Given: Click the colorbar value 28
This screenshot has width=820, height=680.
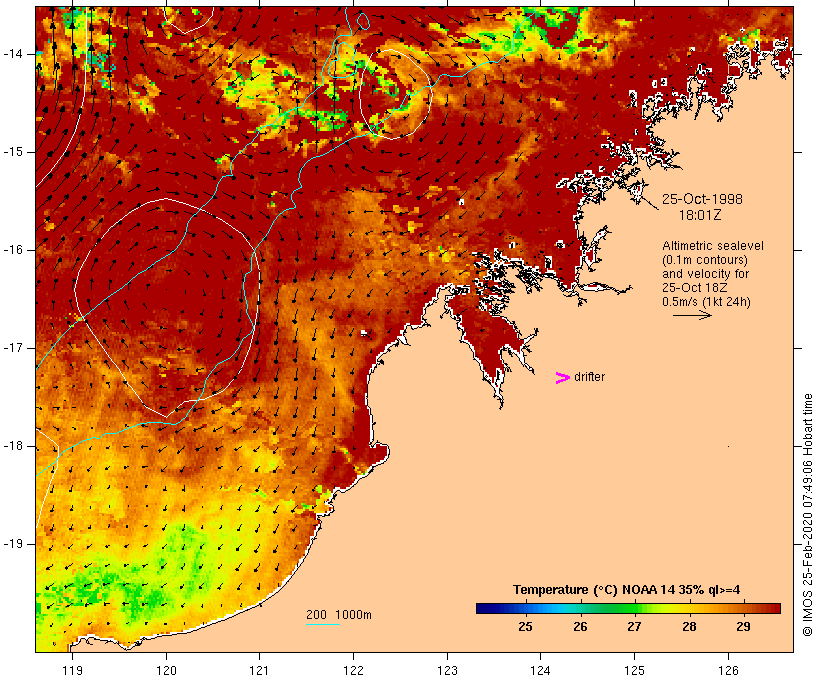Looking at the screenshot, I should [689, 627].
